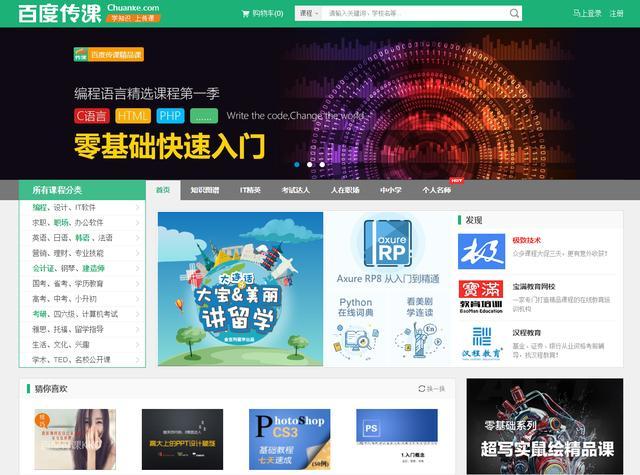
Task: Click the Axure RP book icon
Action: (x=387, y=243)
